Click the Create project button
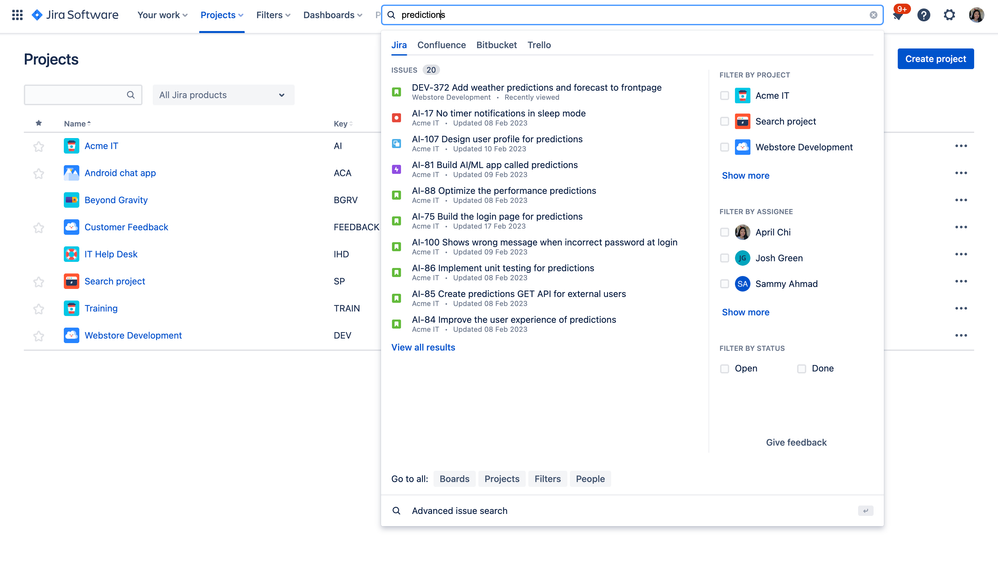The image size is (998, 574). [x=935, y=59]
